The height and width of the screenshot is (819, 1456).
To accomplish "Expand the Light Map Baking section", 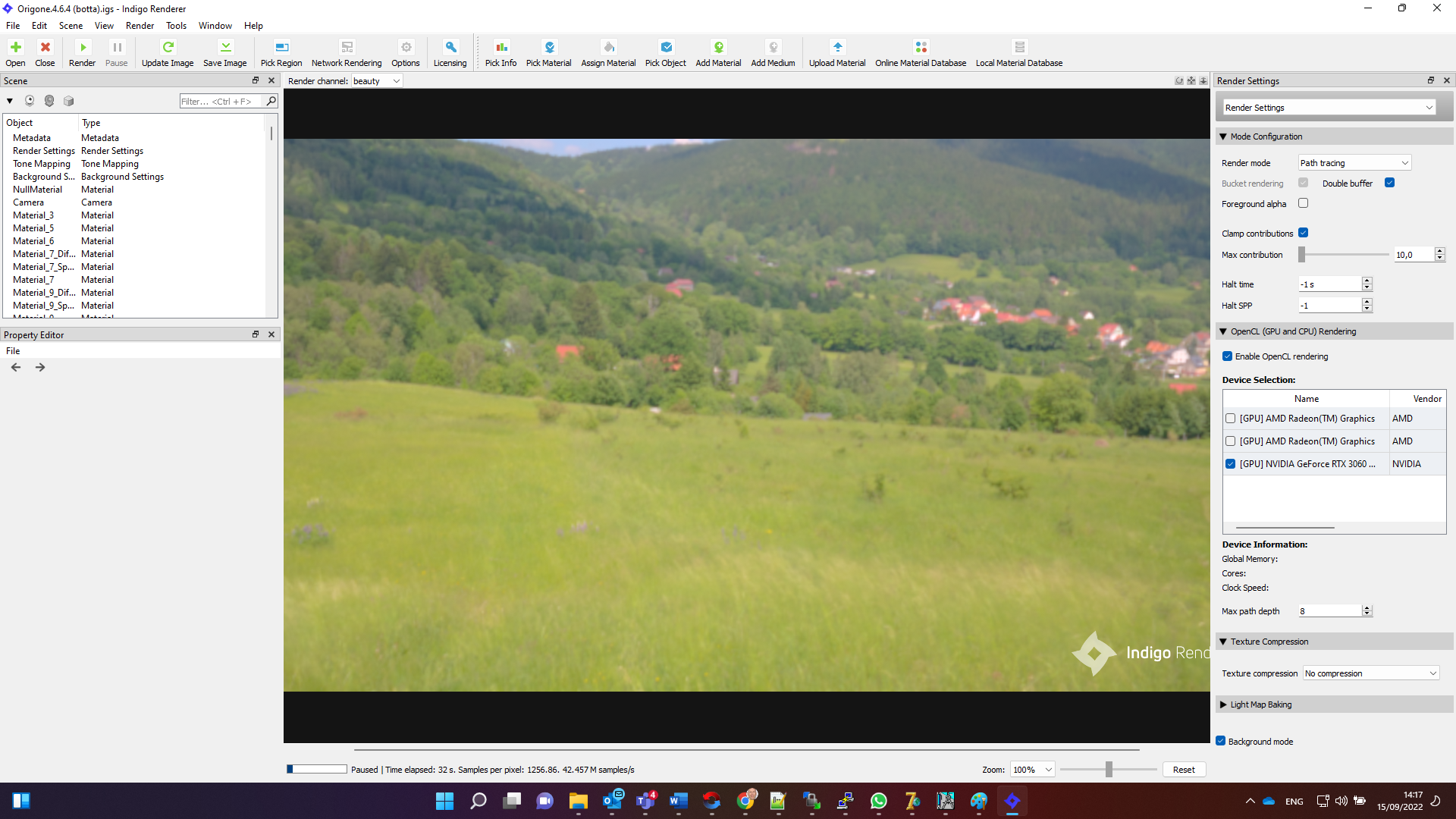I will click(x=1260, y=704).
